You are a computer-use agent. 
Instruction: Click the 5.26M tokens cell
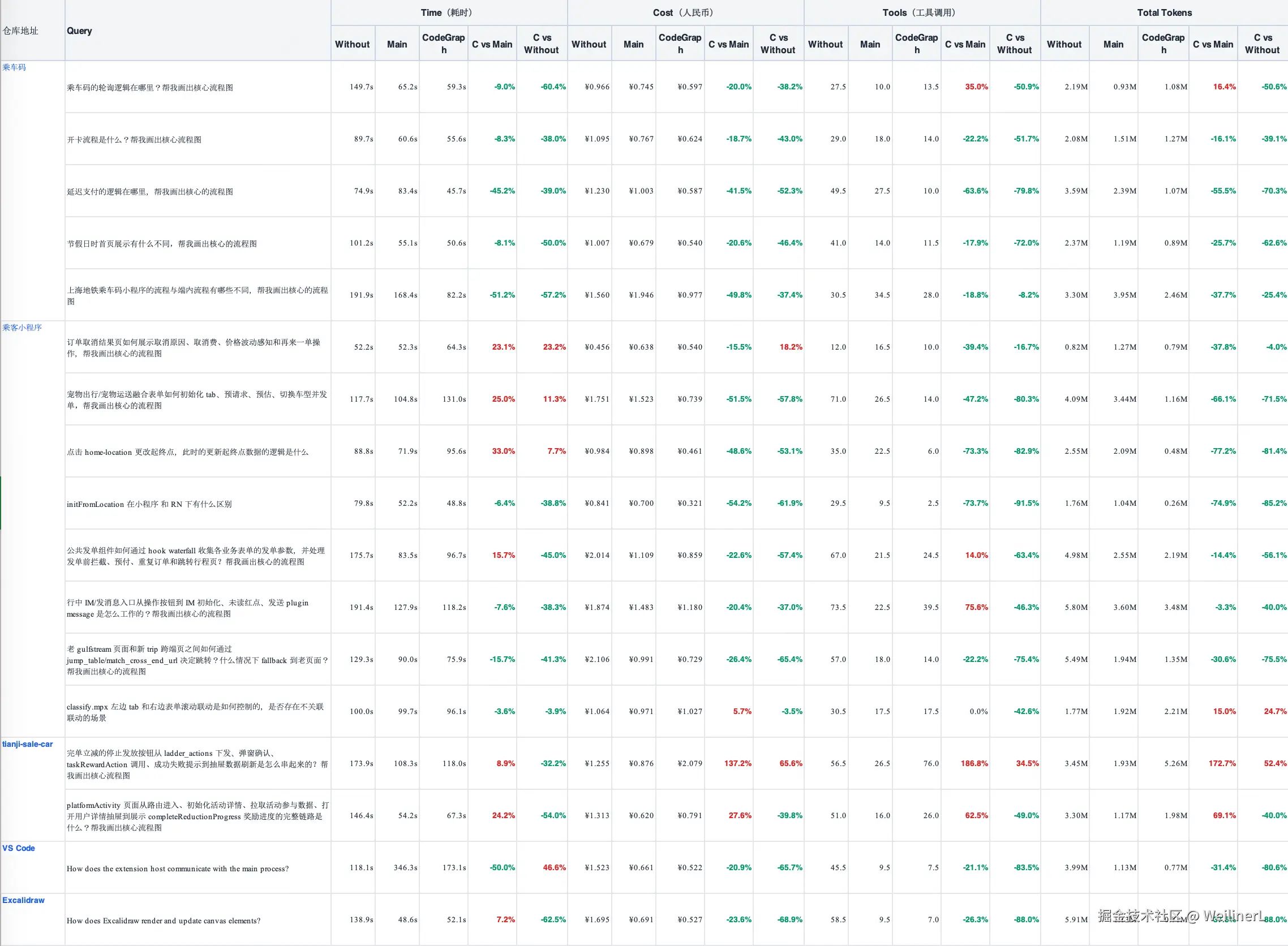[1176, 764]
